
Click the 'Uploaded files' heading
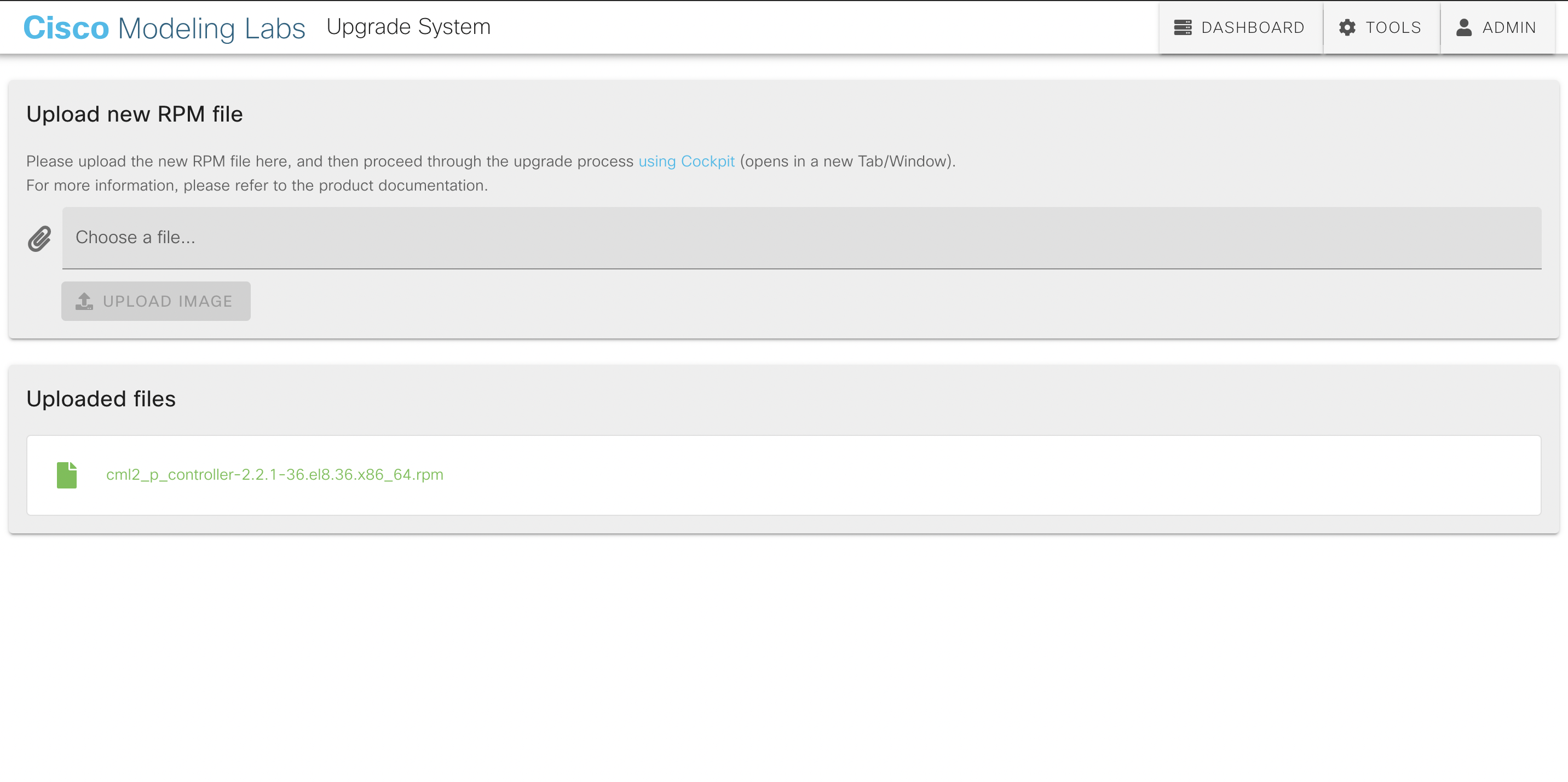click(x=101, y=399)
